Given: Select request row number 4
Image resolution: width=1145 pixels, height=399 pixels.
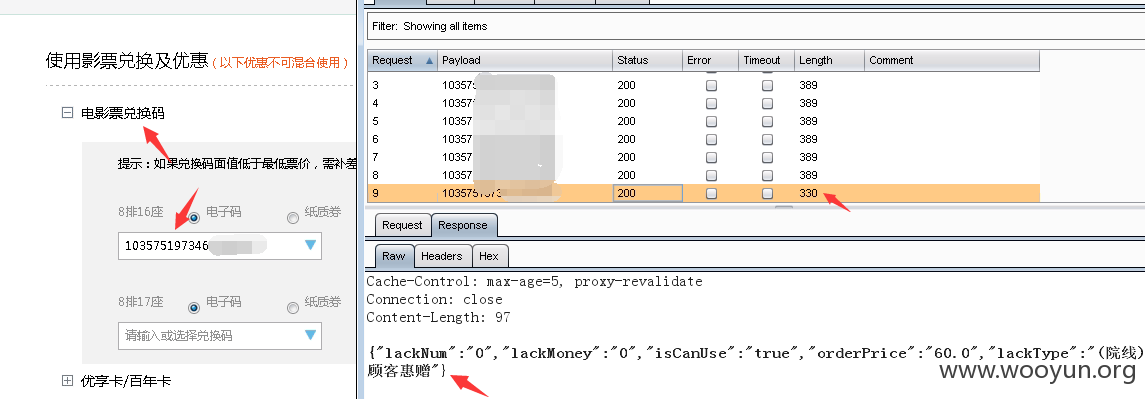Looking at the screenshot, I should pyautogui.click(x=703, y=103).
